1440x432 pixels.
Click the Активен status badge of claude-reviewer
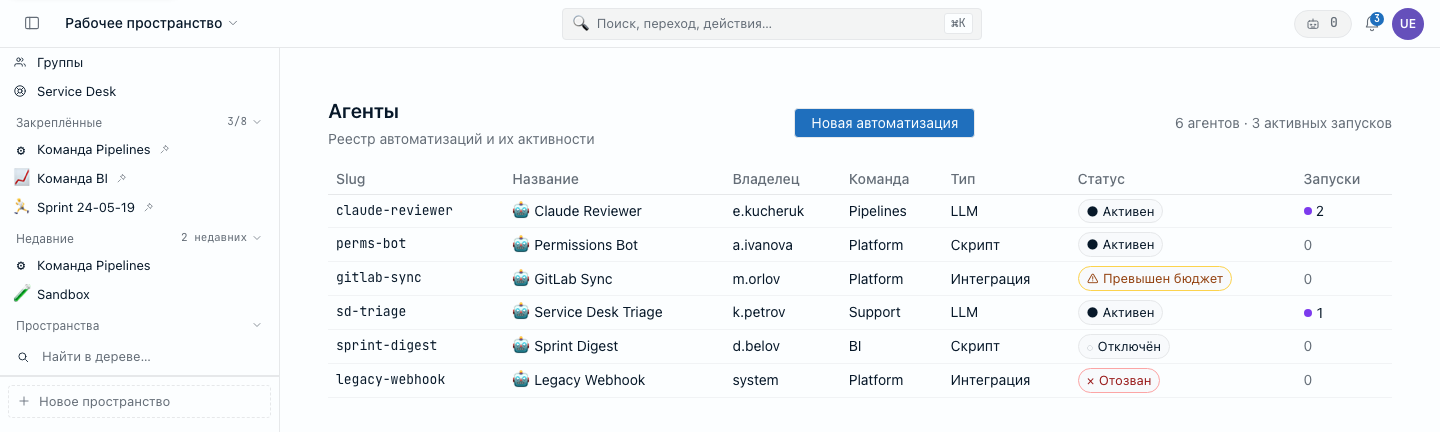click(1120, 212)
